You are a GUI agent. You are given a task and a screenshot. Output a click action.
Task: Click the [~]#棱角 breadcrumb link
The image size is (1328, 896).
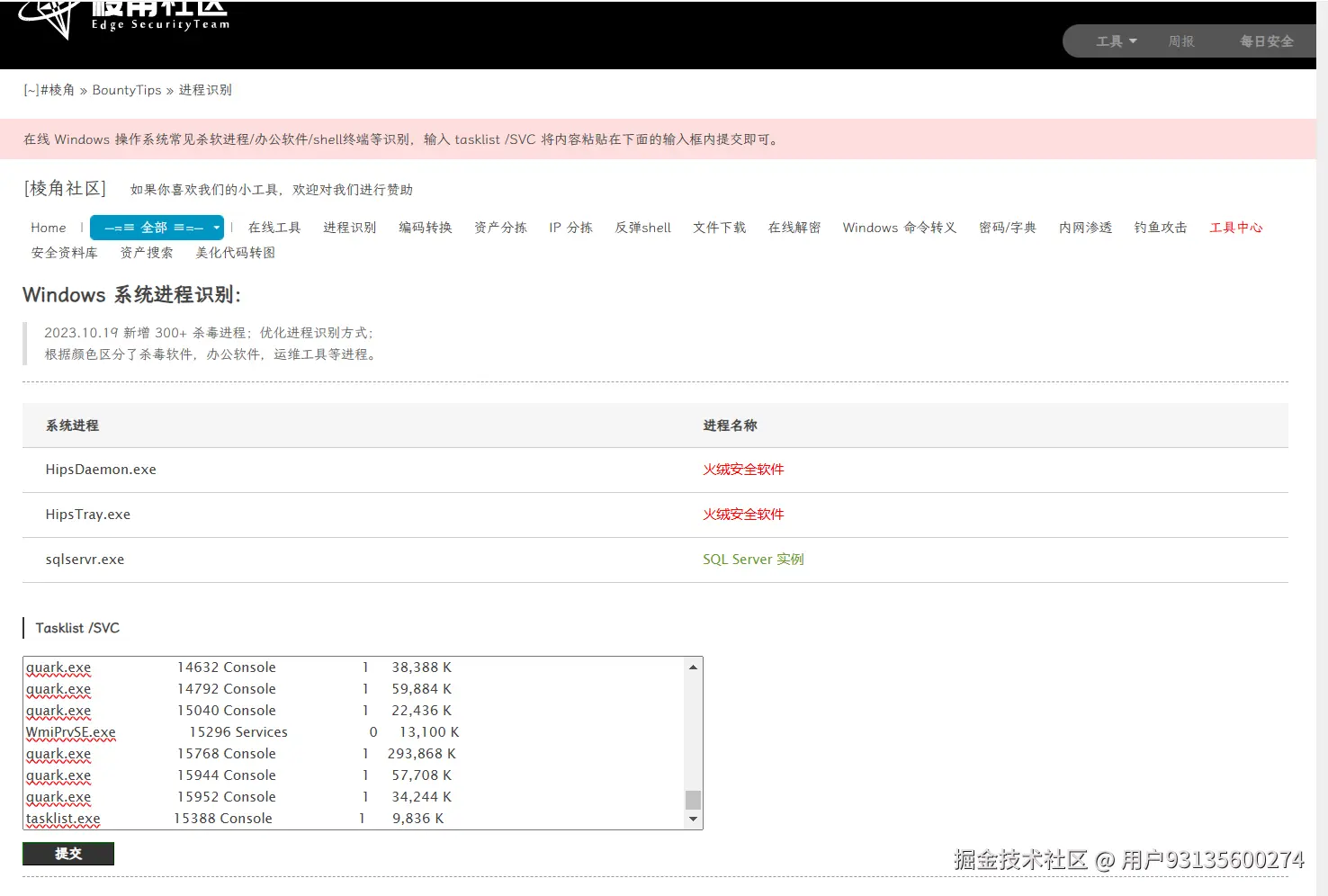[x=49, y=90]
